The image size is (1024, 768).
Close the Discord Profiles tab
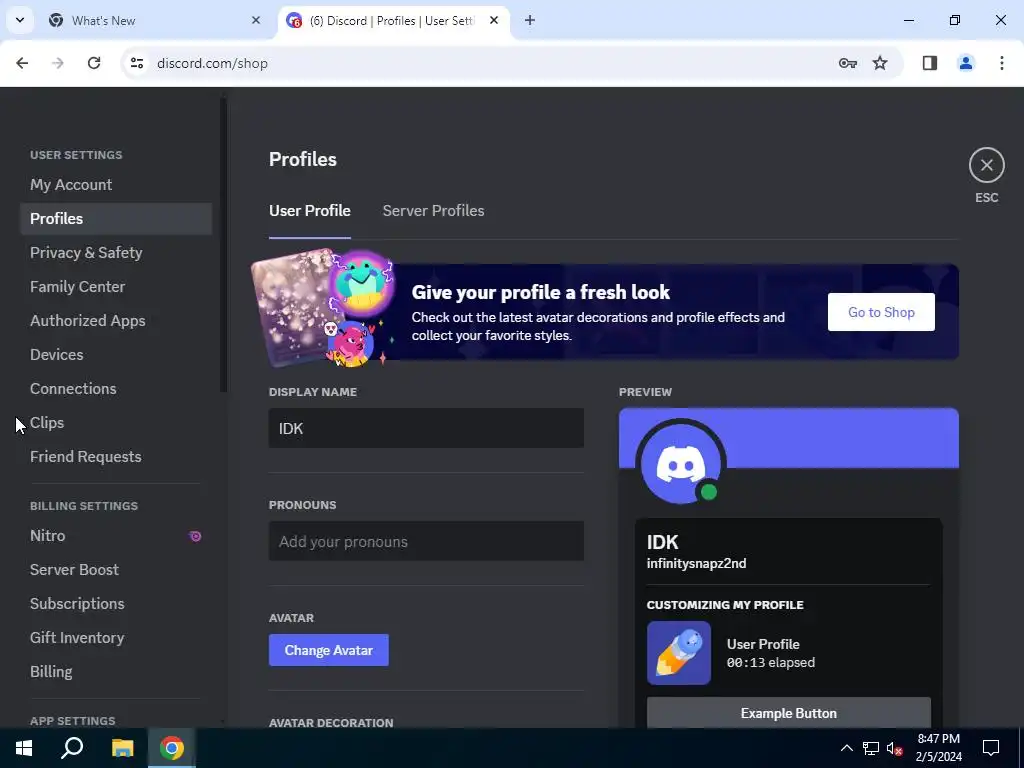[x=494, y=20]
